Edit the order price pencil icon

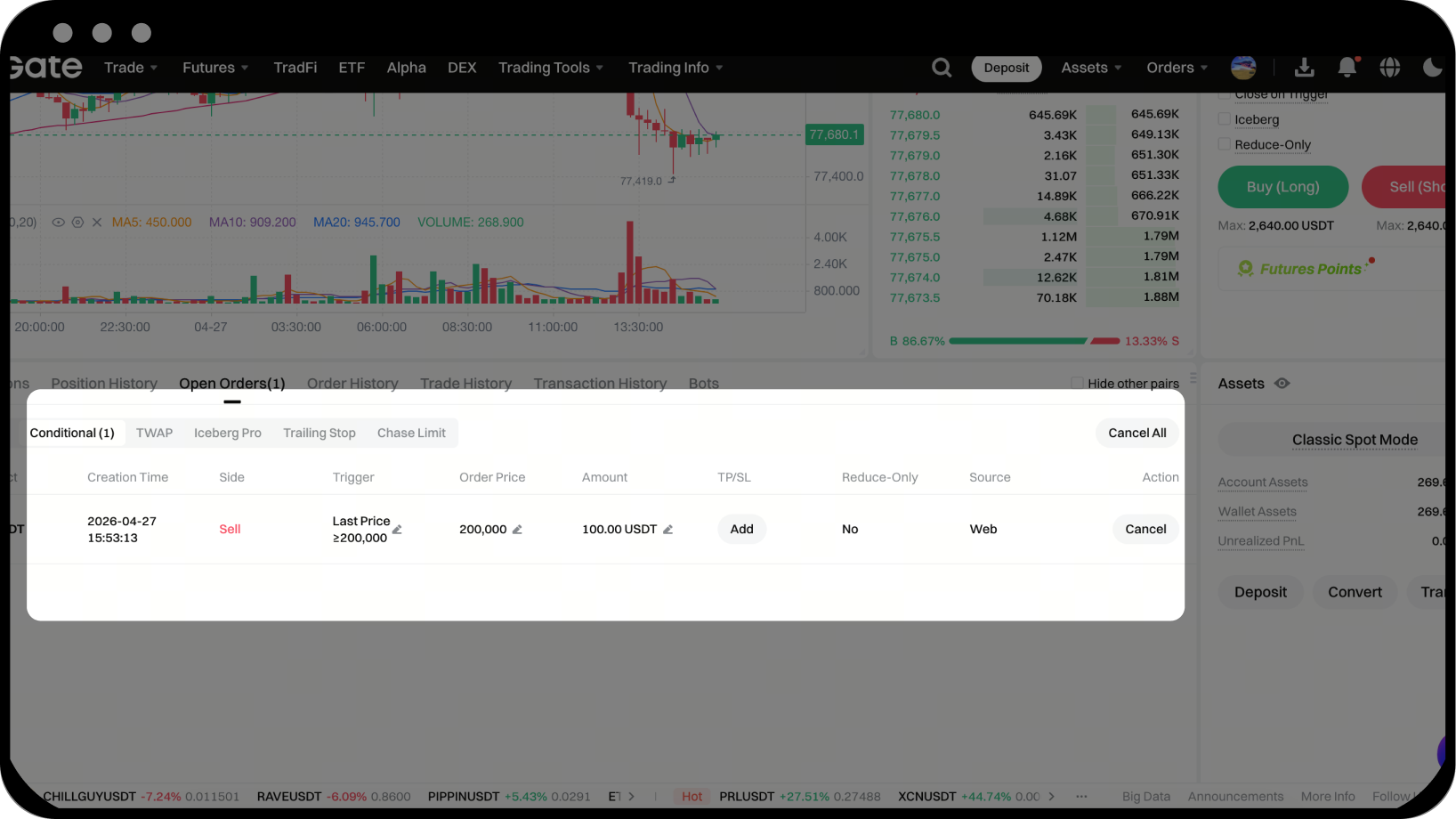[x=517, y=530]
